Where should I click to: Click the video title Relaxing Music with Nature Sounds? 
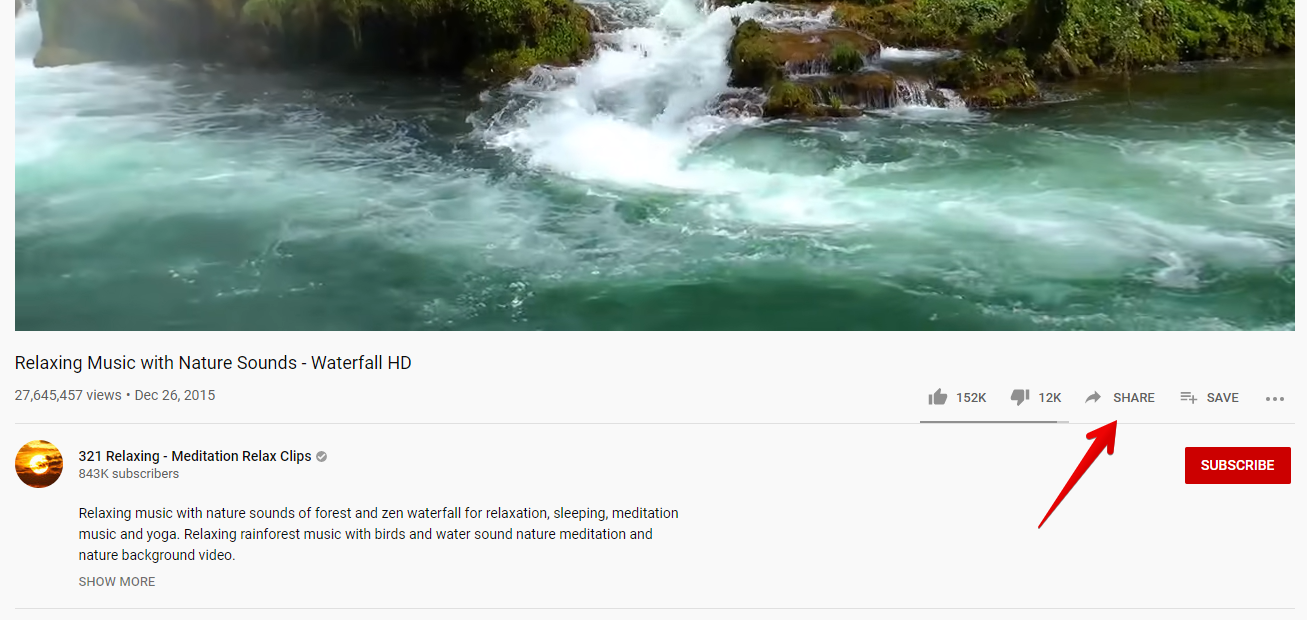point(213,362)
